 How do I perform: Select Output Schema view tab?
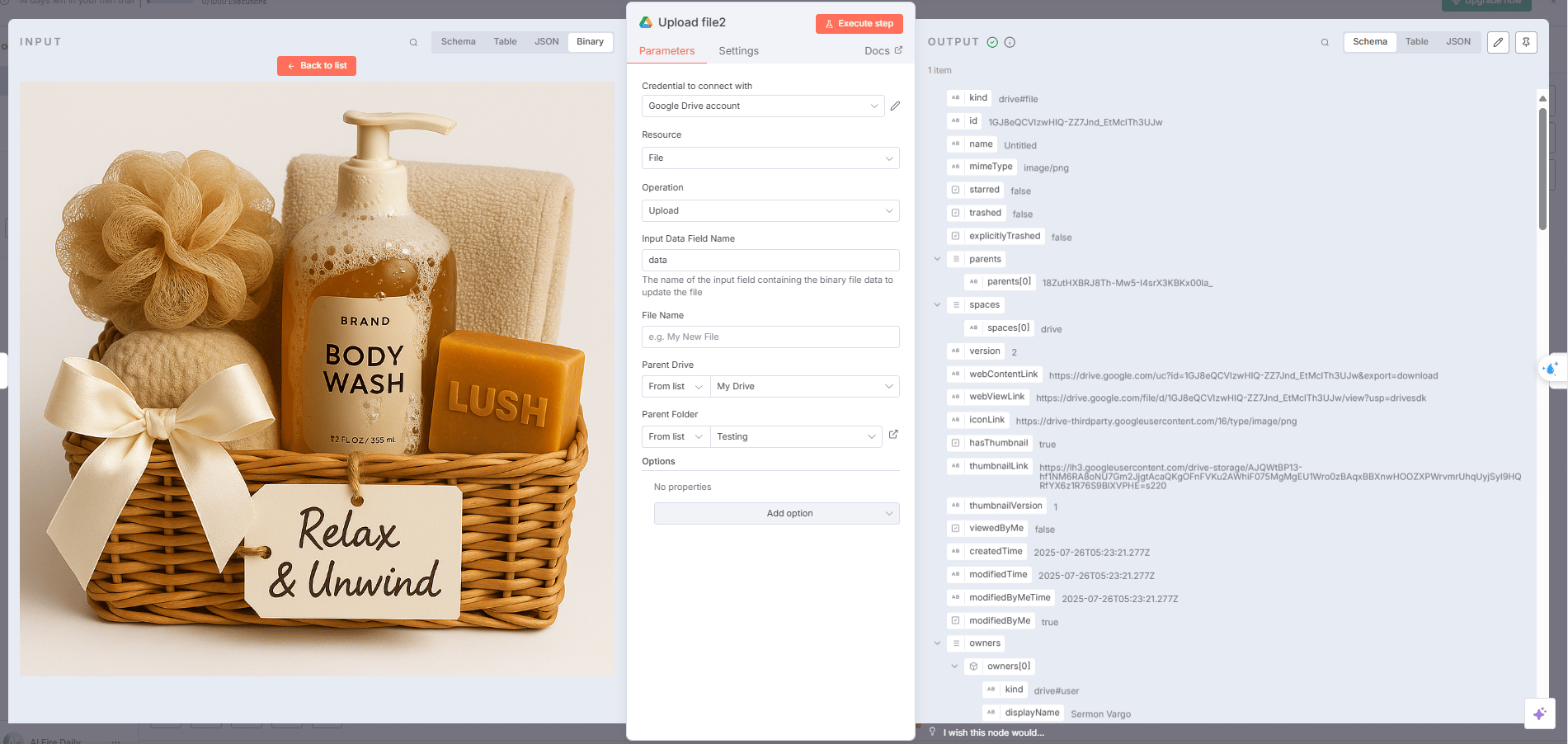click(x=1369, y=42)
